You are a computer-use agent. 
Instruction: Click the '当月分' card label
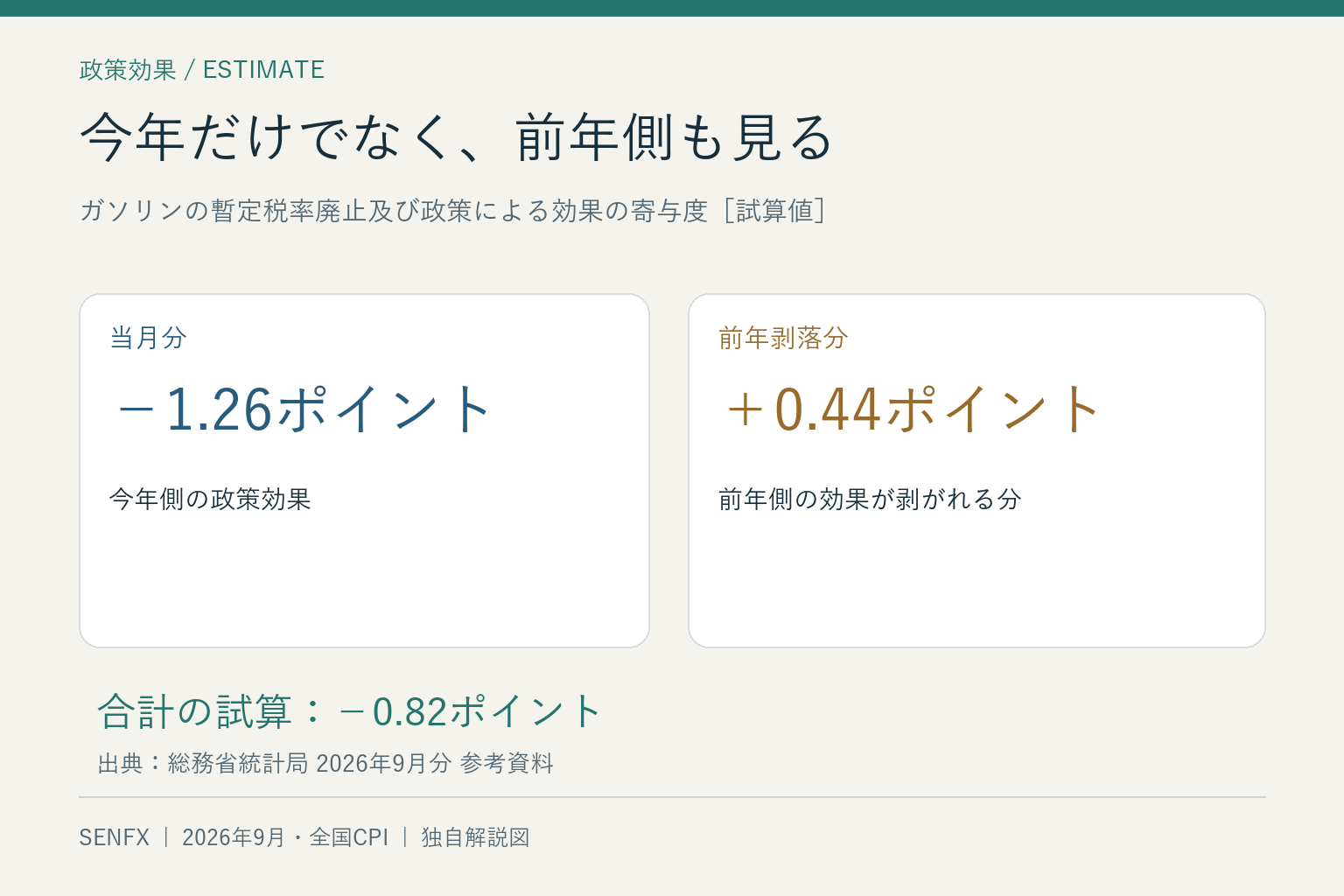pyautogui.click(x=148, y=338)
